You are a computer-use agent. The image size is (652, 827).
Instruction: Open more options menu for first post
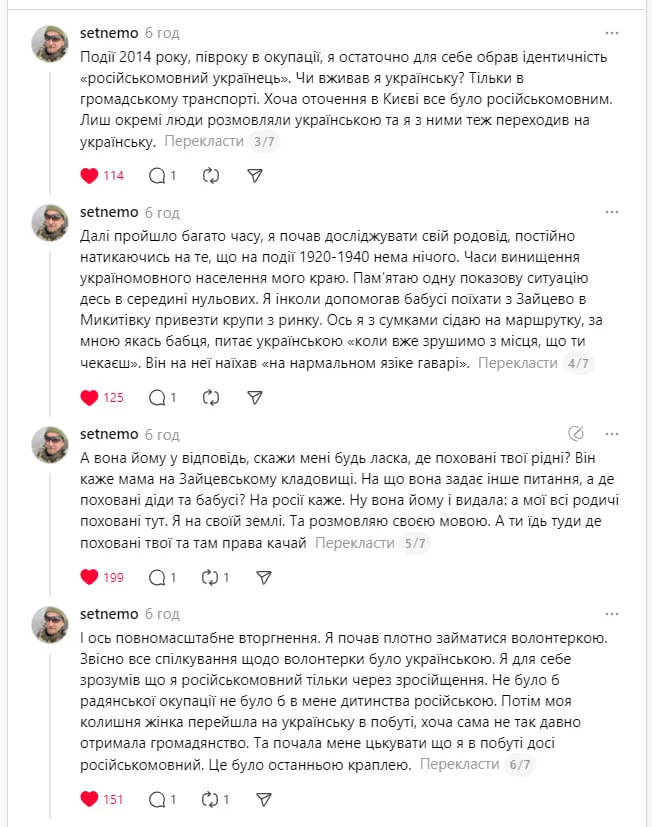coord(612,33)
